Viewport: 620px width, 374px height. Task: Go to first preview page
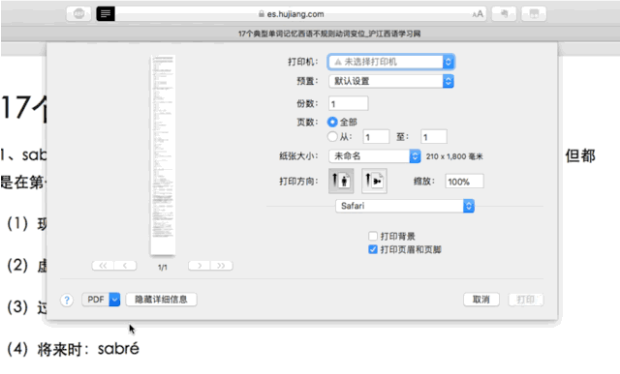coord(103,266)
